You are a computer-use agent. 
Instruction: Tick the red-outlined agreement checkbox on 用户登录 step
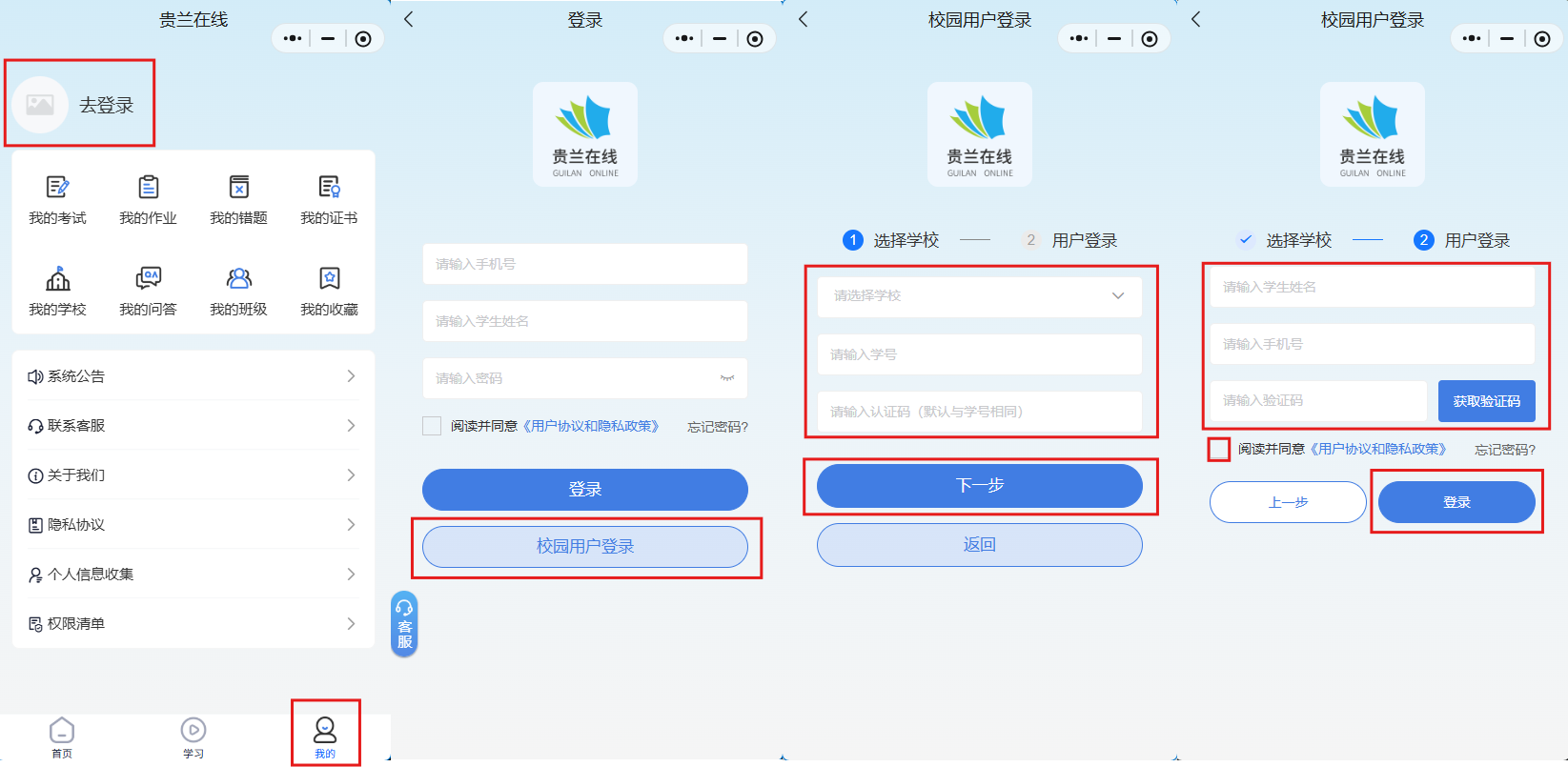click(1218, 449)
